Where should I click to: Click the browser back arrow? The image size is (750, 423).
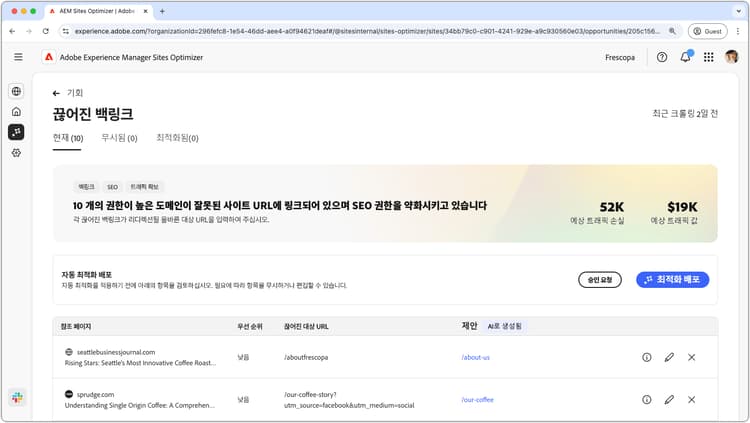coord(12,31)
